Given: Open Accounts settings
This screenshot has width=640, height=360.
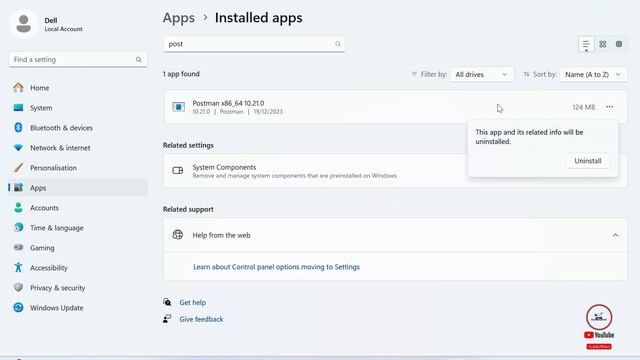Looking at the screenshot, I should coord(78,208).
